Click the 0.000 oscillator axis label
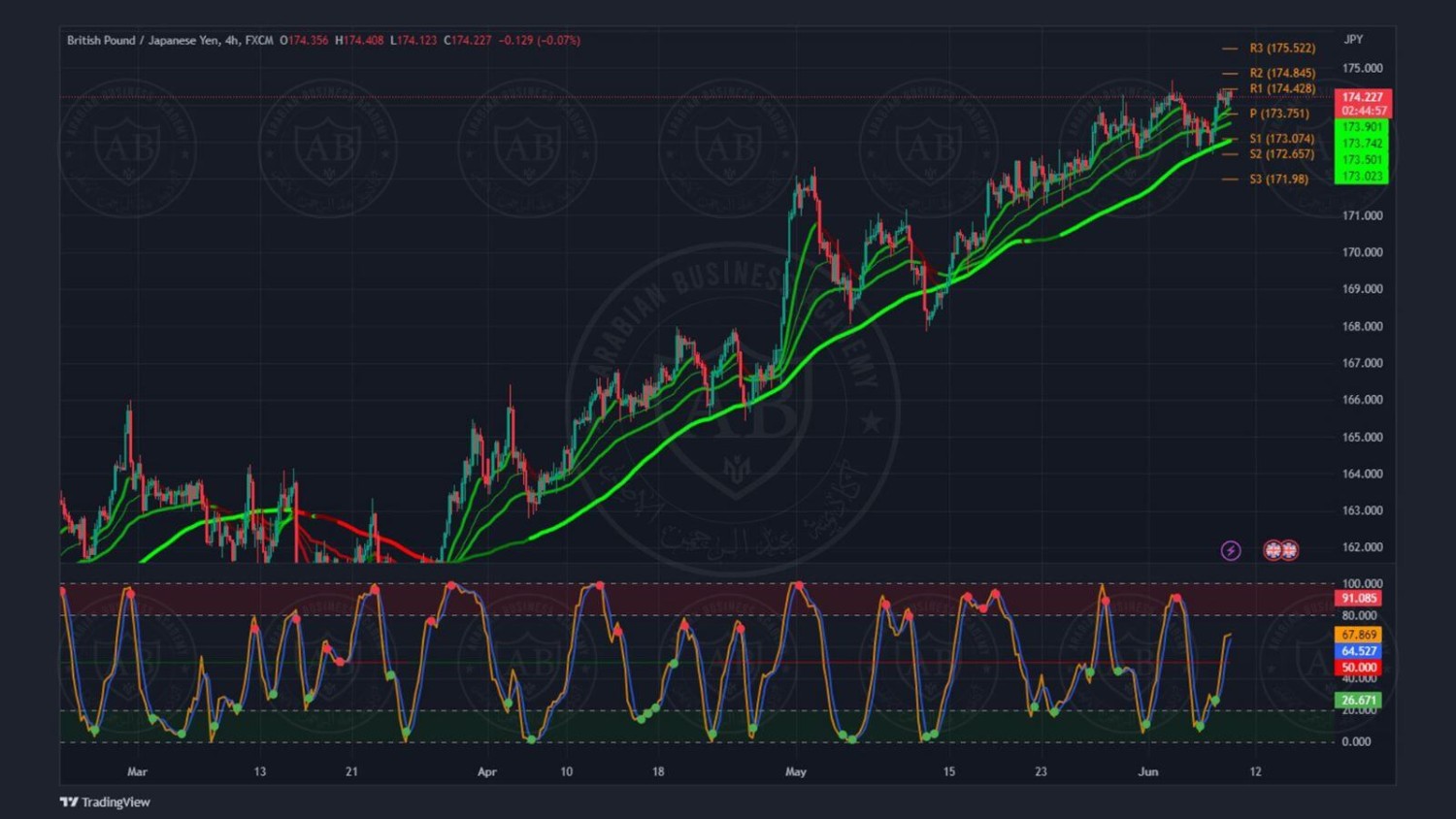The width and height of the screenshot is (1456, 819). tap(1356, 741)
